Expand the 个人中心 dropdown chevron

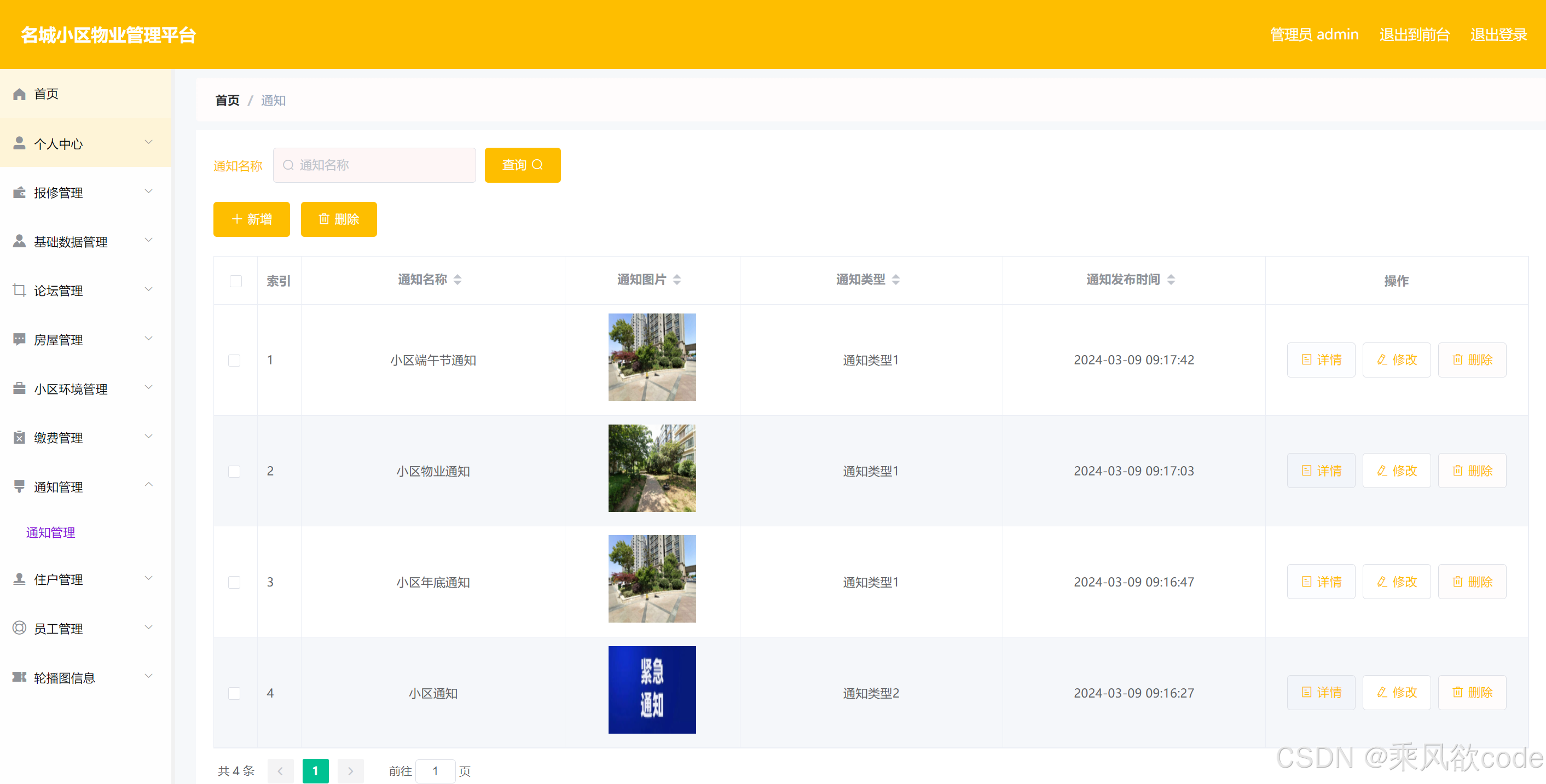(148, 143)
